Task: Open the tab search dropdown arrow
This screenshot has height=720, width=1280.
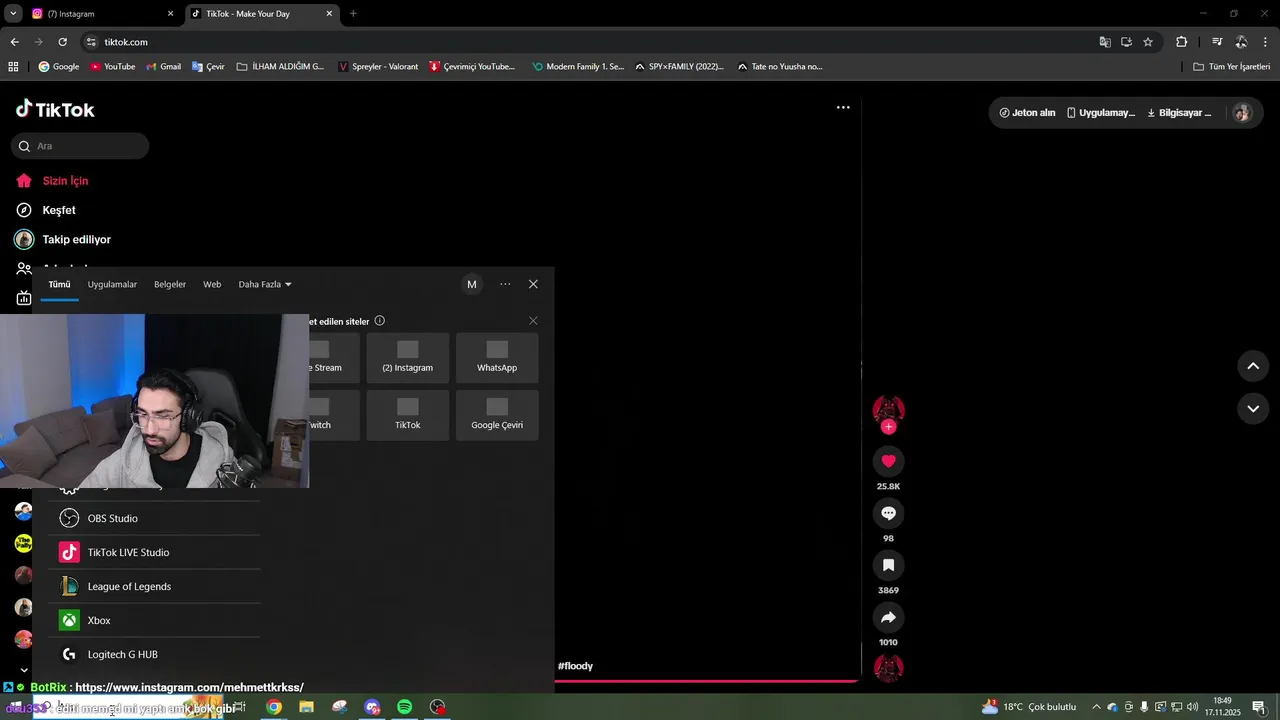Action: [13, 14]
